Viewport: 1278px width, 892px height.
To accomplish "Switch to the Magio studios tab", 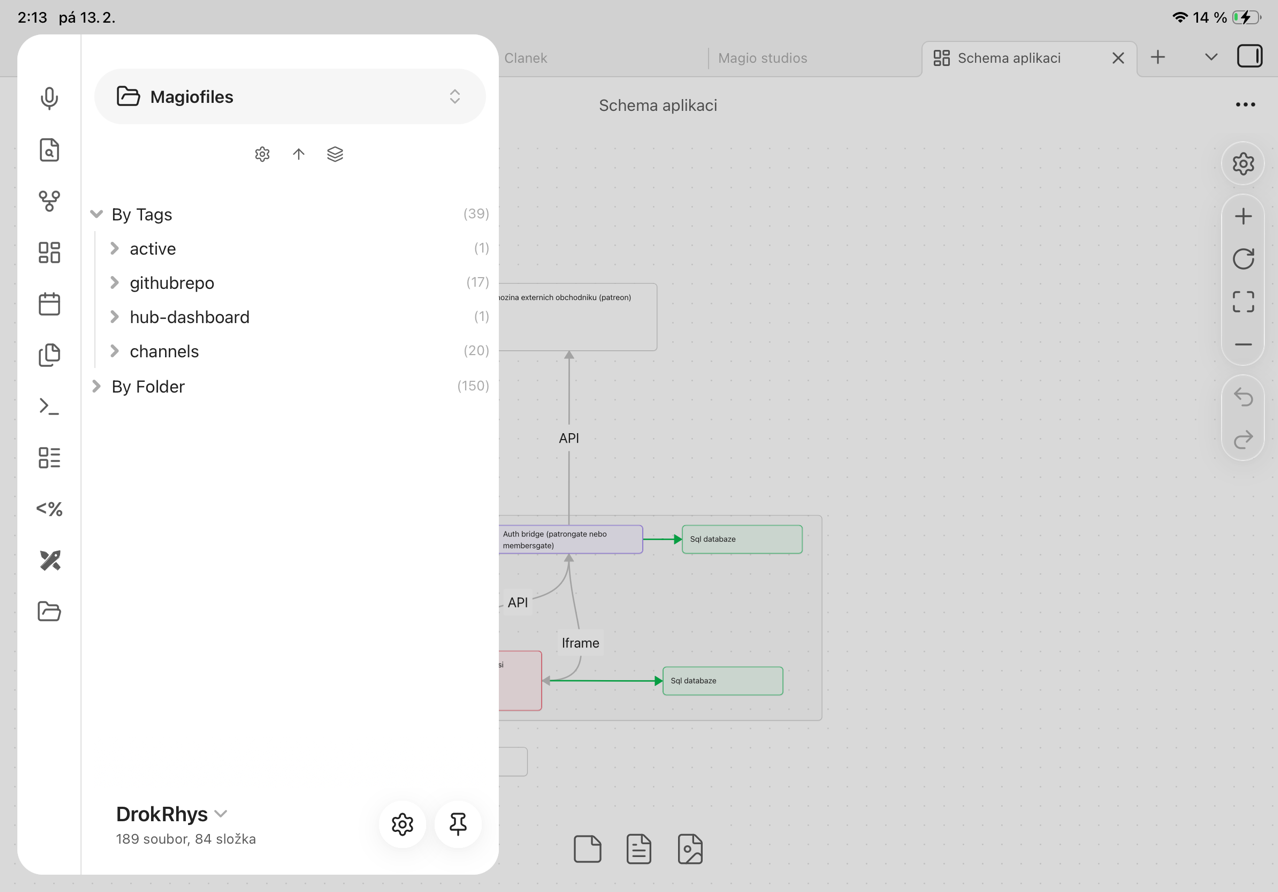I will [761, 57].
